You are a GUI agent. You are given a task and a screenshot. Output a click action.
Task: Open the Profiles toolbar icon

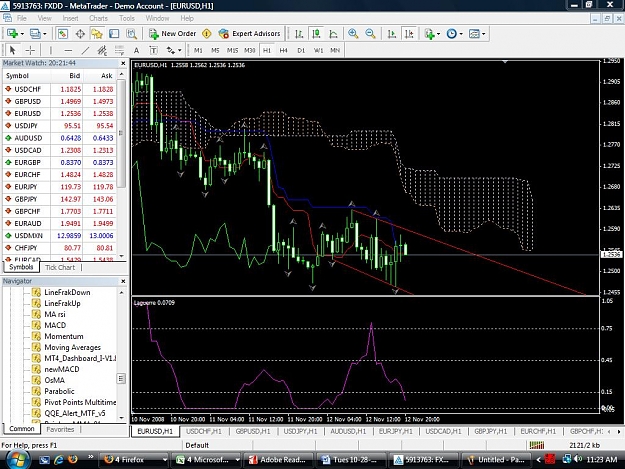click(35, 34)
